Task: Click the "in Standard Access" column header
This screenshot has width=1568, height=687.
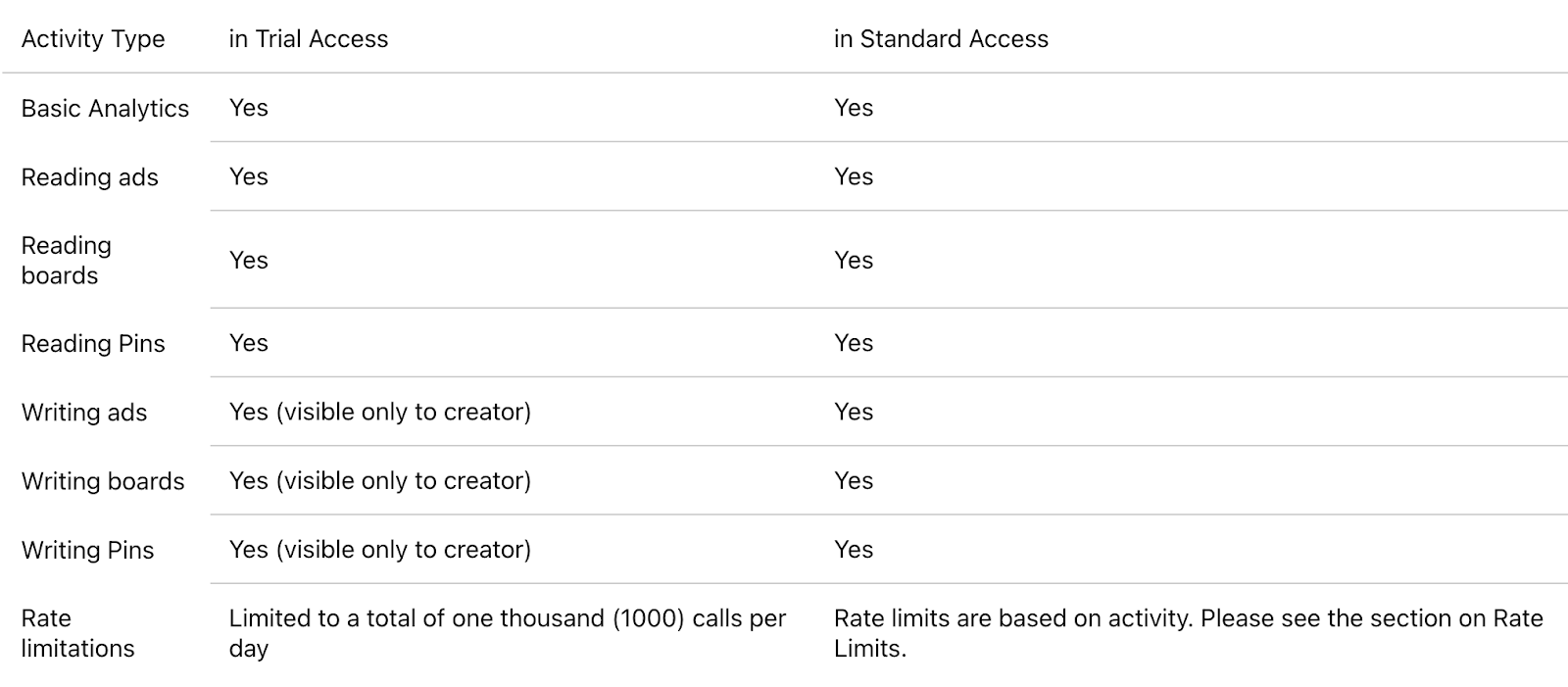Action: [x=941, y=39]
